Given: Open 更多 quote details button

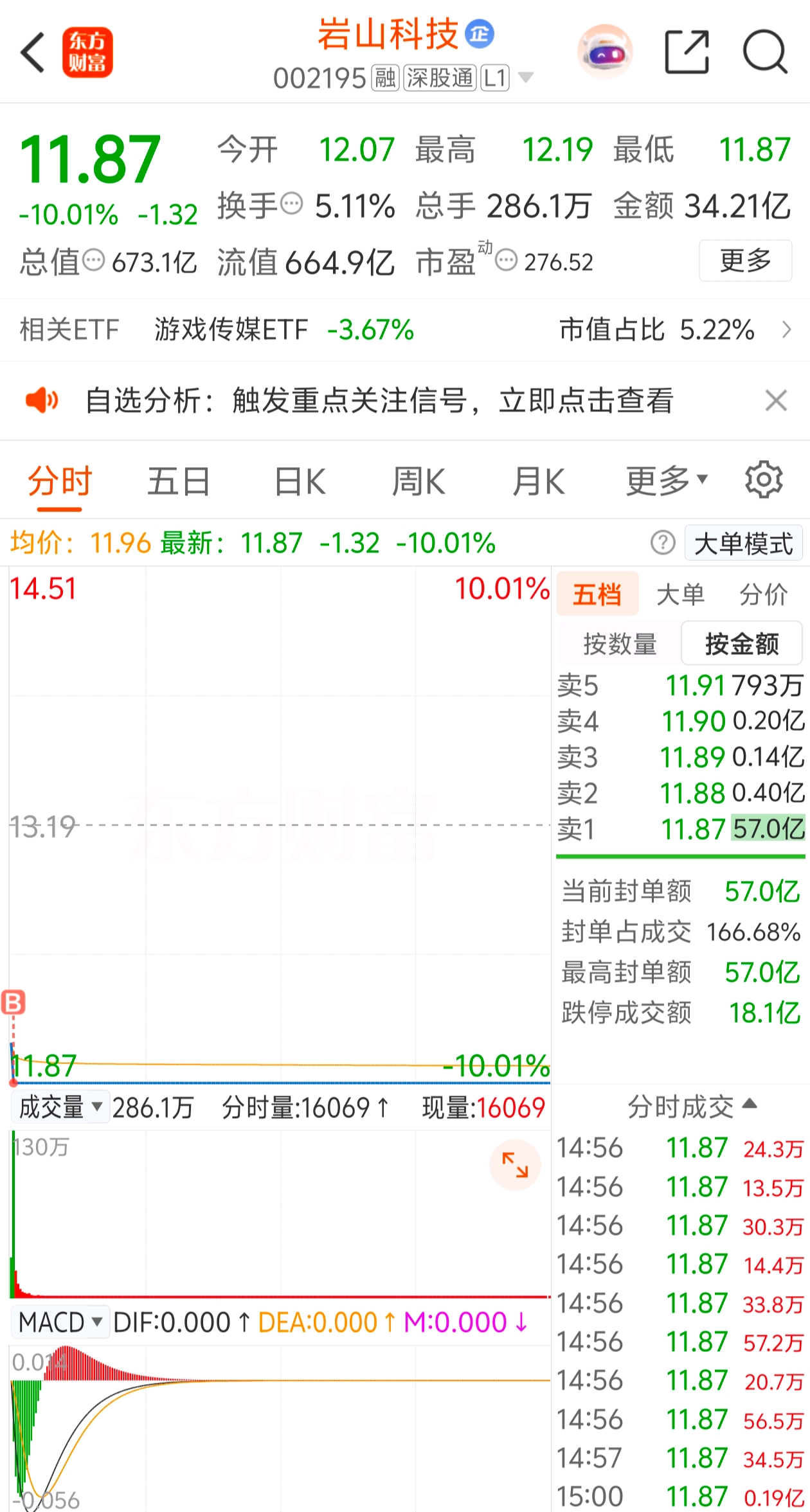Looking at the screenshot, I should [x=745, y=260].
